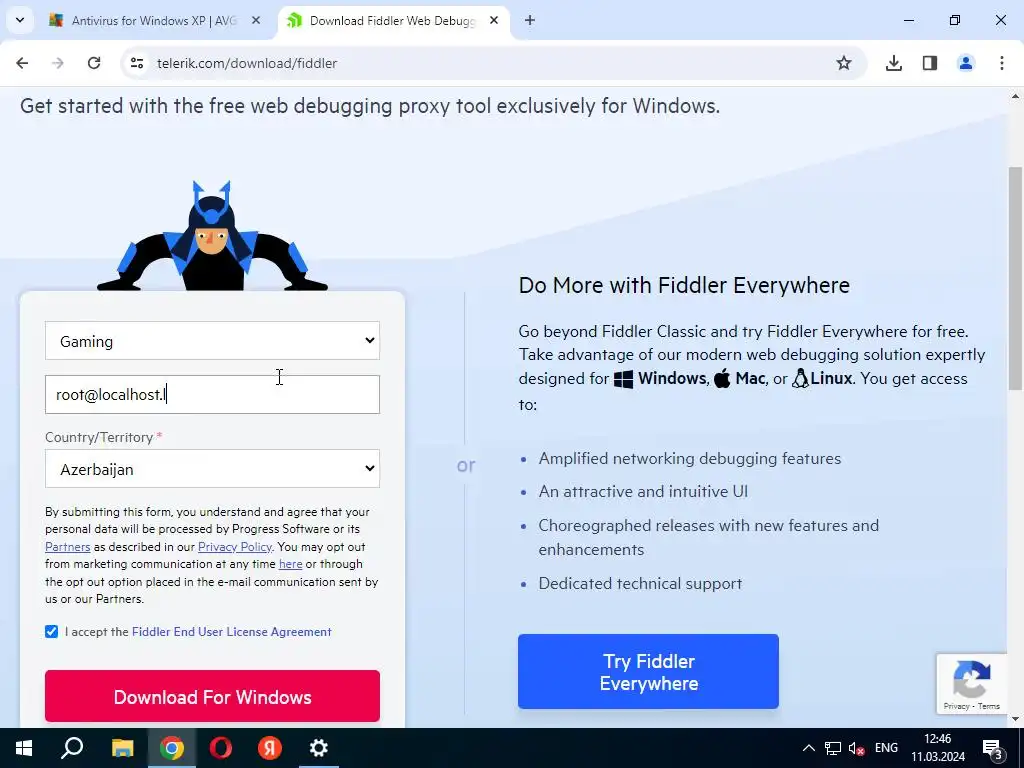Open the Partners link
The width and height of the screenshot is (1024, 768).
[x=67, y=547]
